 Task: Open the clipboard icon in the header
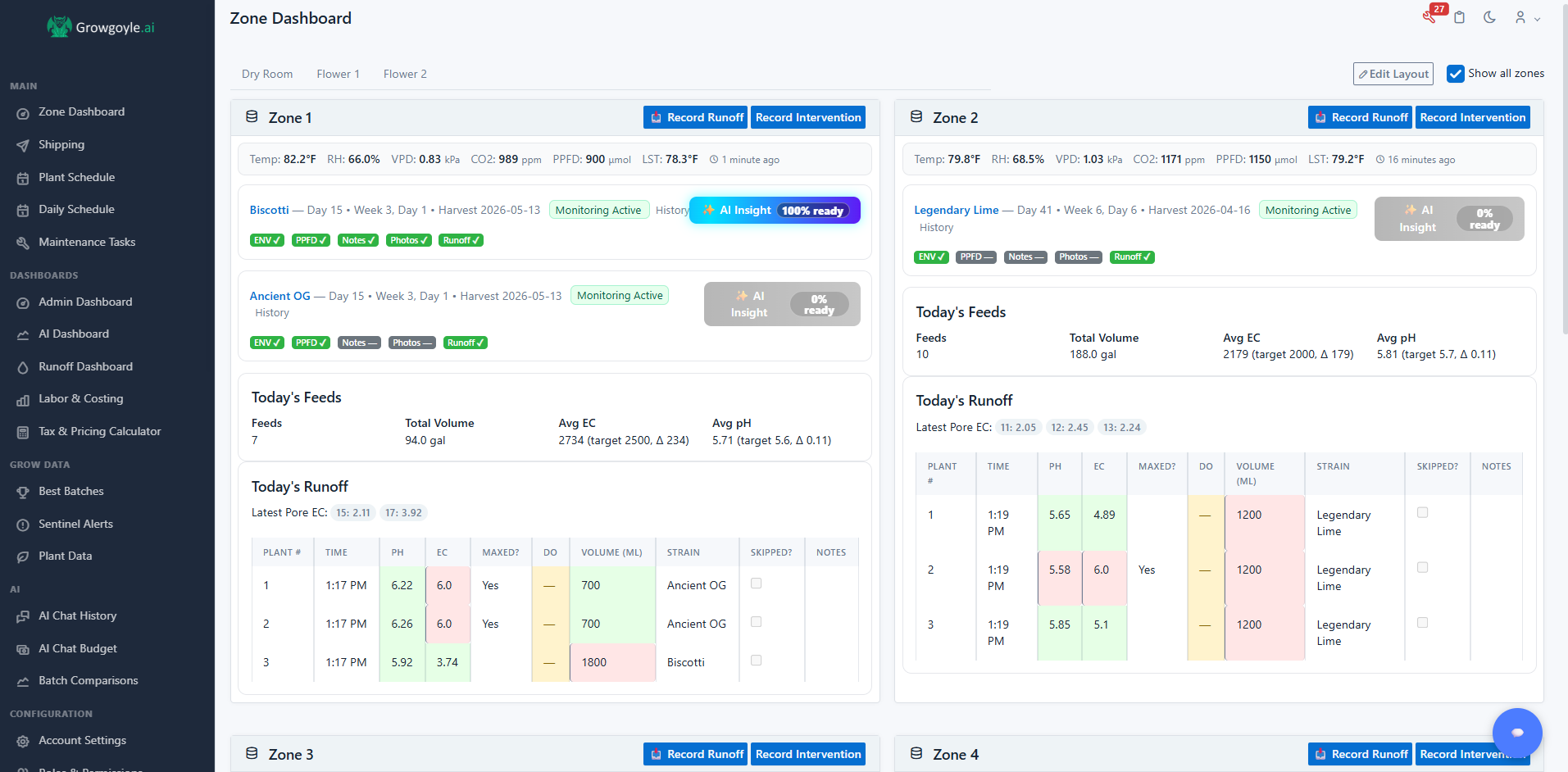(1460, 17)
